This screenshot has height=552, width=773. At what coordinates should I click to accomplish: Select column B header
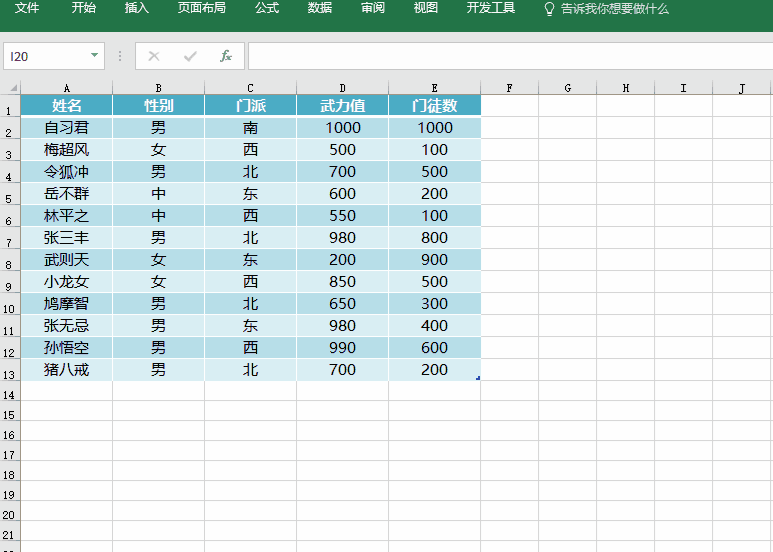pyautogui.click(x=158, y=88)
